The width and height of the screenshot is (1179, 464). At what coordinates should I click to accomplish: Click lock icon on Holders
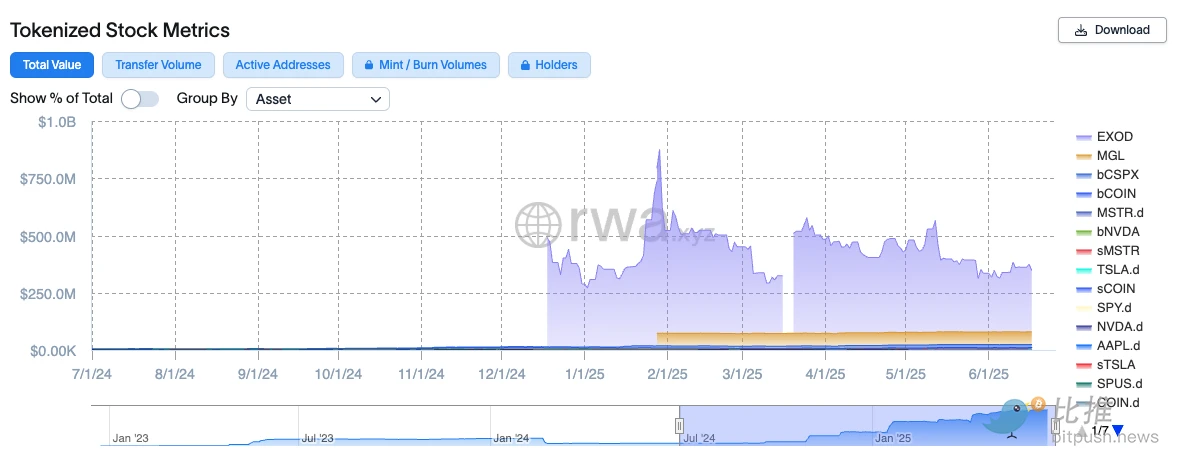pyautogui.click(x=525, y=65)
